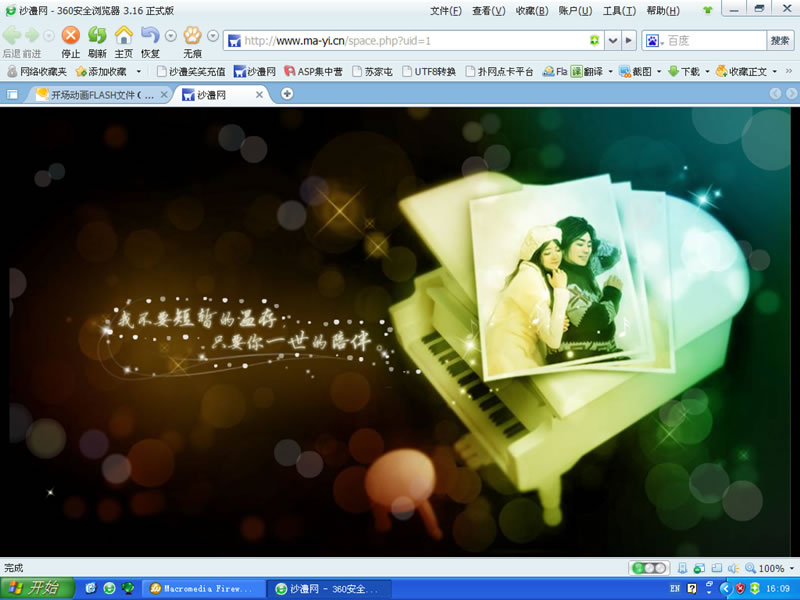
Task: Click the Stop (停止) toolbar icon
Action: pyautogui.click(x=71, y=35)
